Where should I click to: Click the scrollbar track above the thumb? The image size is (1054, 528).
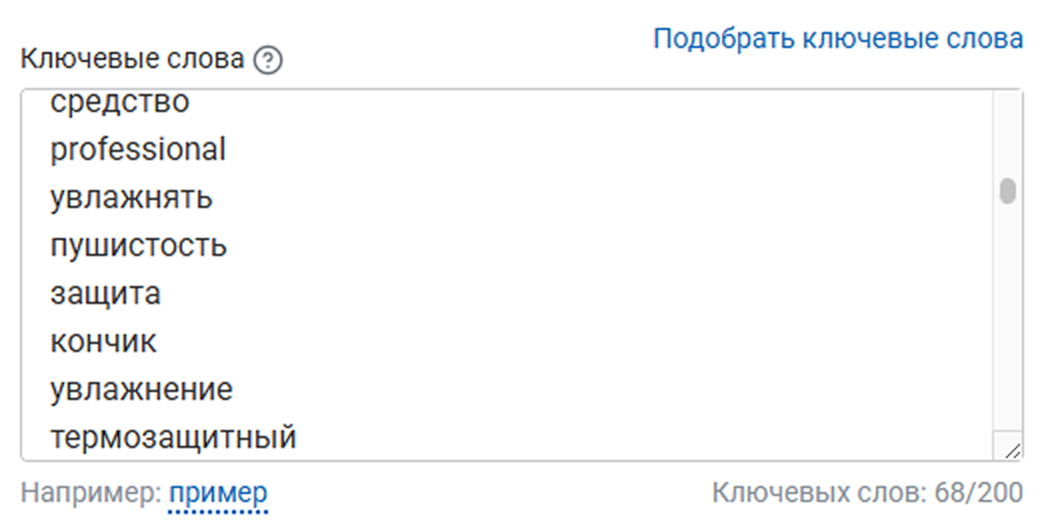(1007, 130)
